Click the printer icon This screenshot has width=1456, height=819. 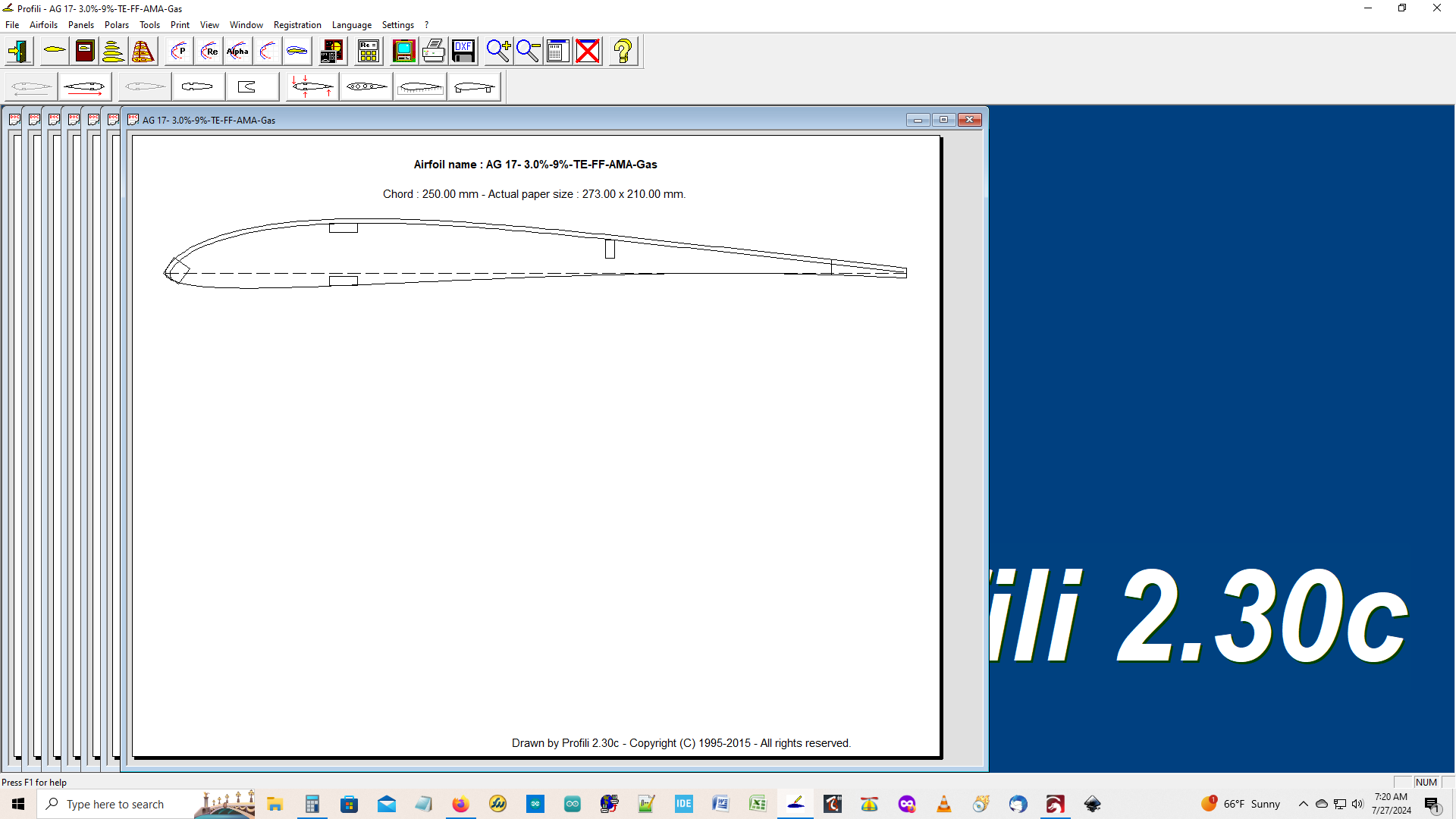[x=434, y=52]
